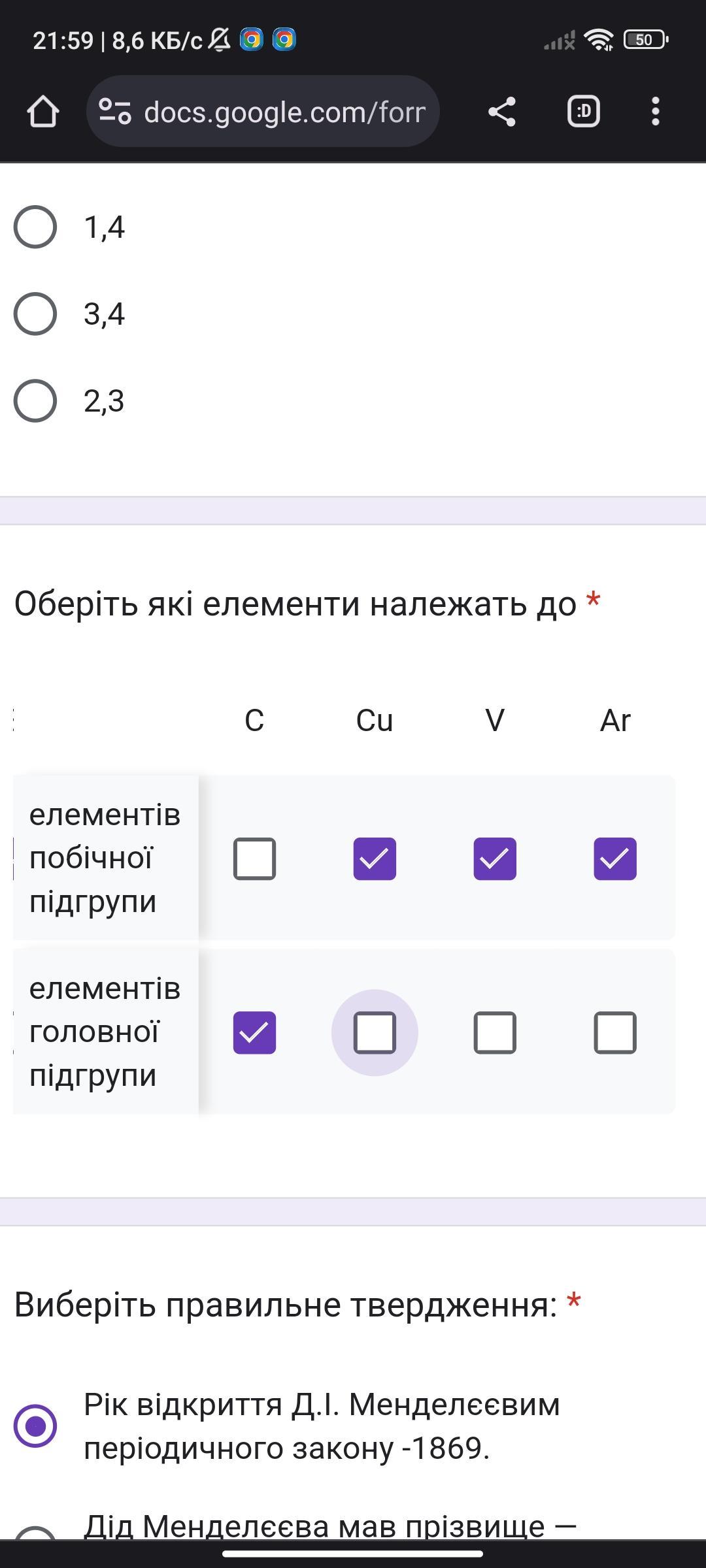Check Ar in головної підгрупи row

[x=615, y=1032]
